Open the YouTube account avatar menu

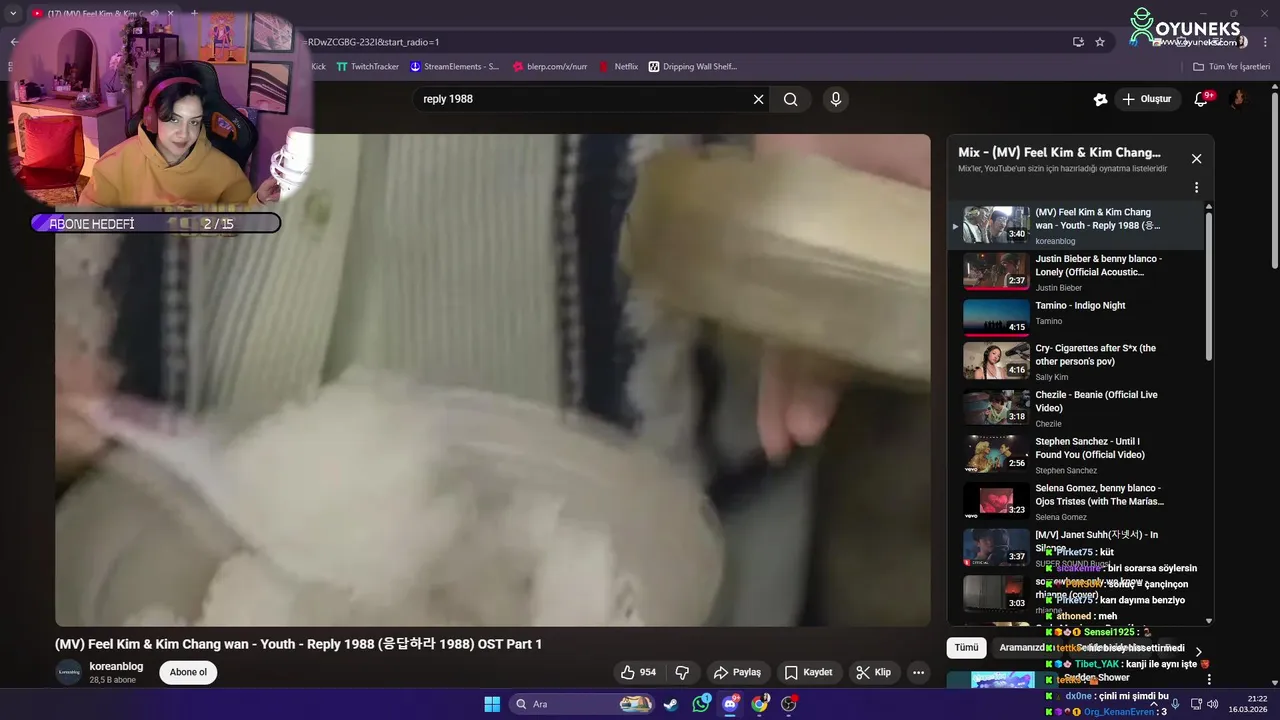[x=1238, y=99]
